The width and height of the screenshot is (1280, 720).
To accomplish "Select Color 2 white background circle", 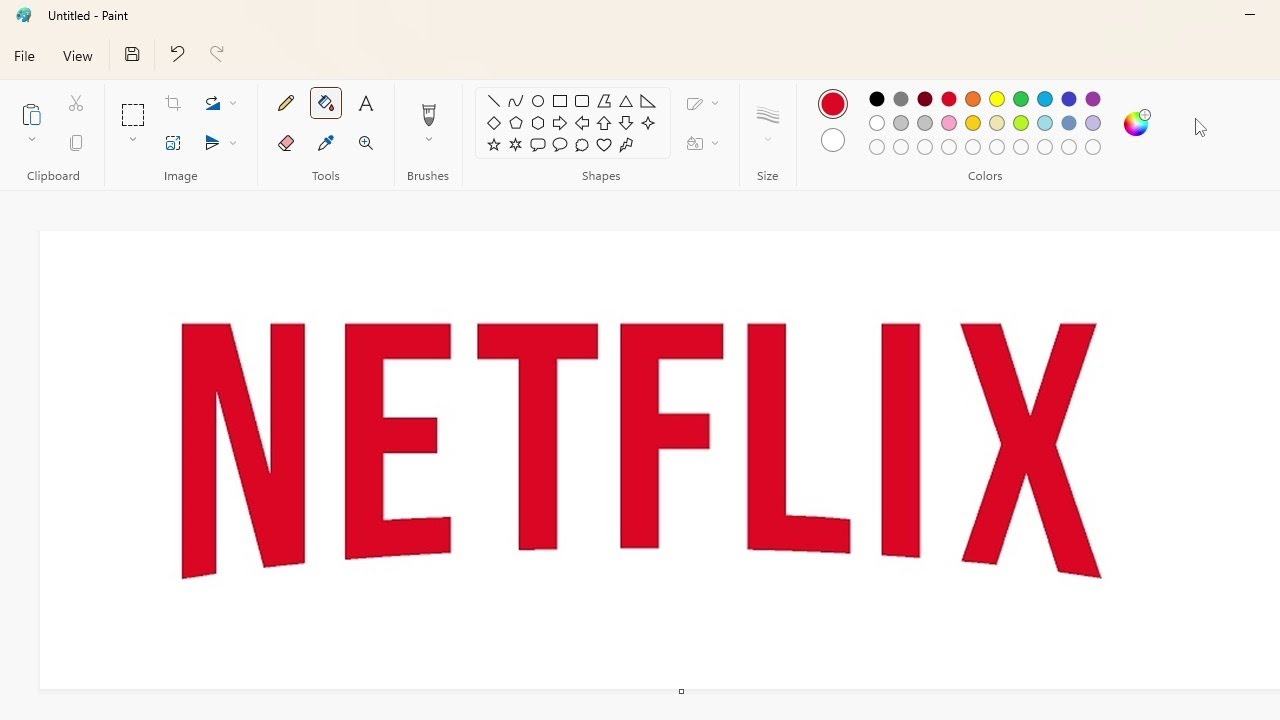I will [833, 141].
